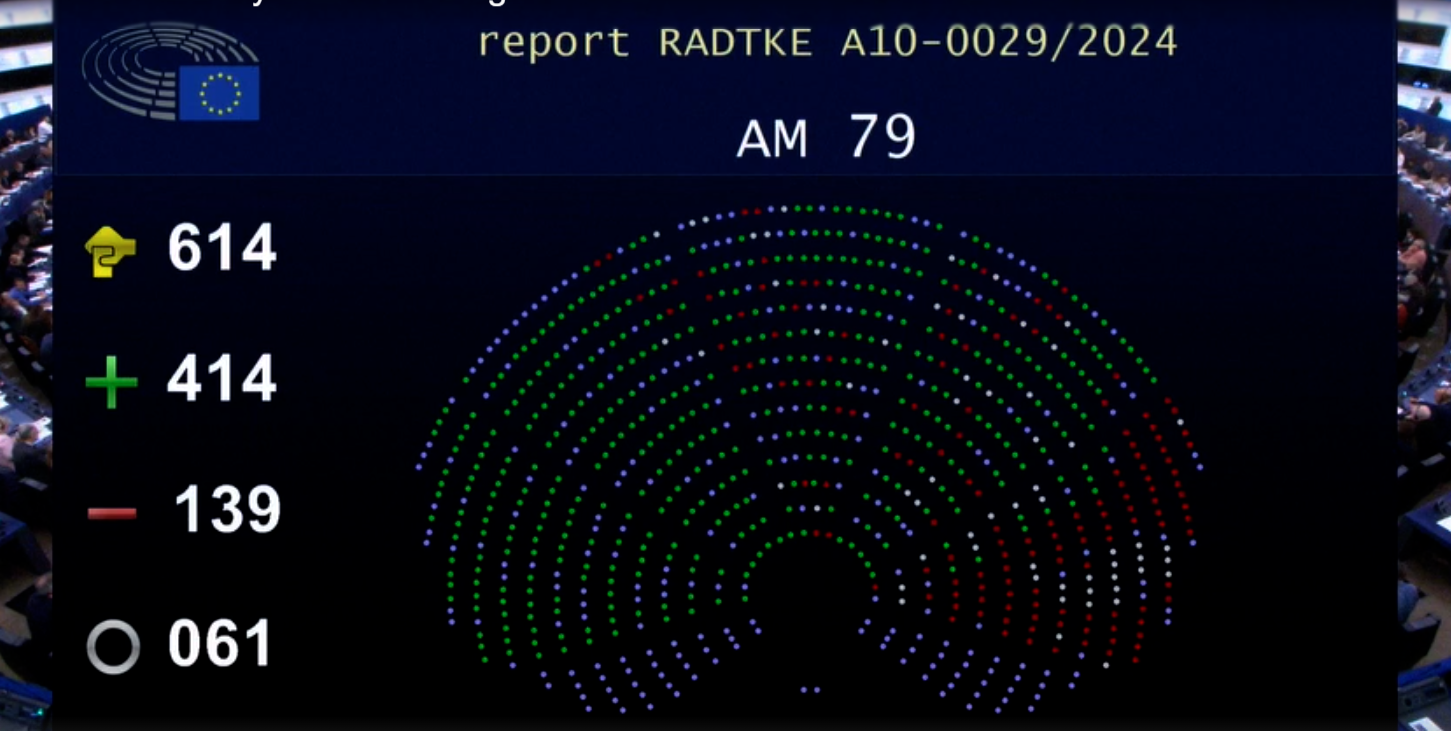Click the word RADTKE in the title
1451x731 pixels.
[735, 43]
